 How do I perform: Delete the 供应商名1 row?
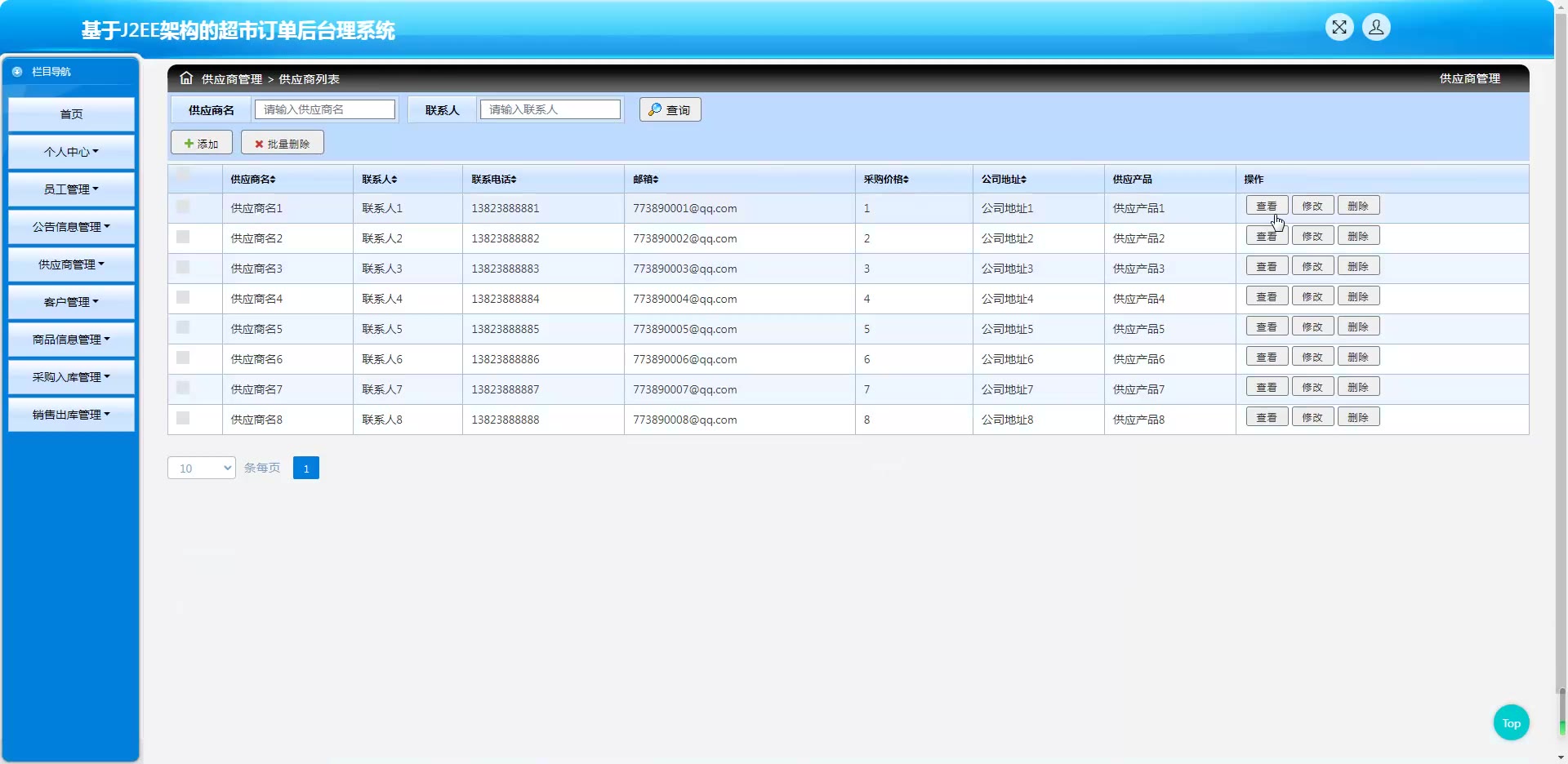tap(1358, 206)
